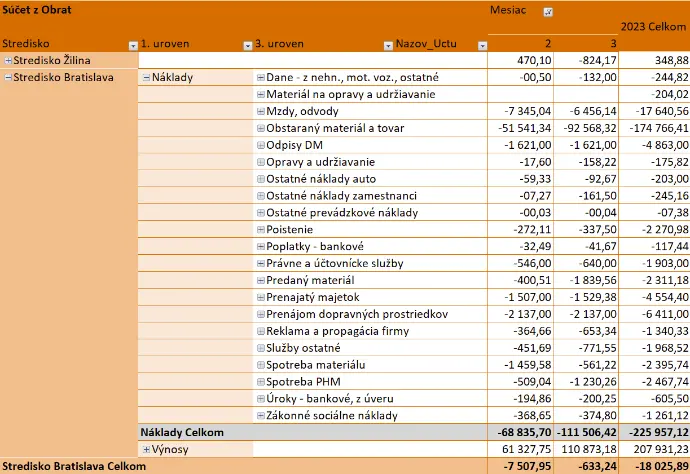
Task: Expand Obstaraný materiál a tovar
Action: click(261, 128)
